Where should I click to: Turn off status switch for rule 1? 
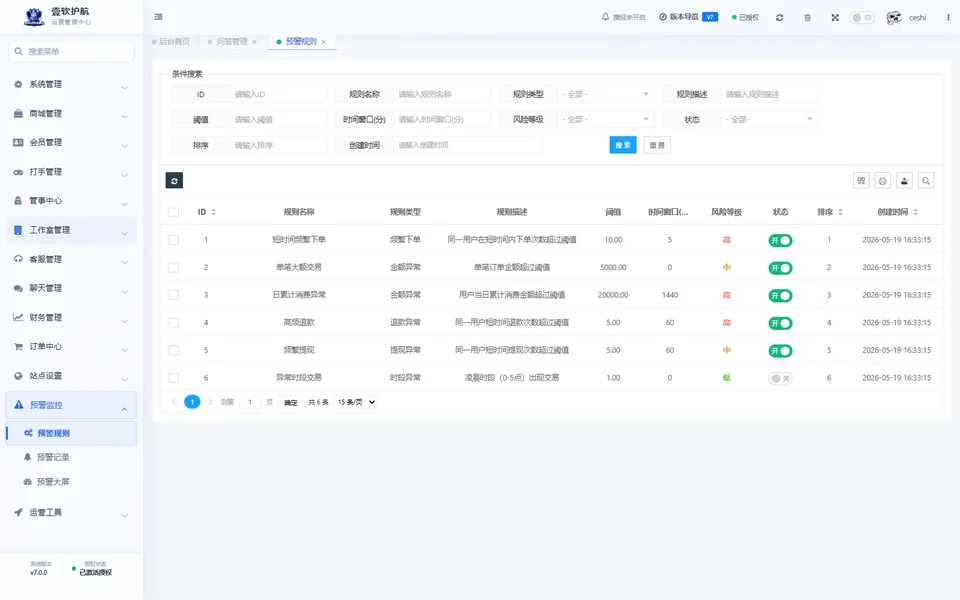click(x=781, y=241)
